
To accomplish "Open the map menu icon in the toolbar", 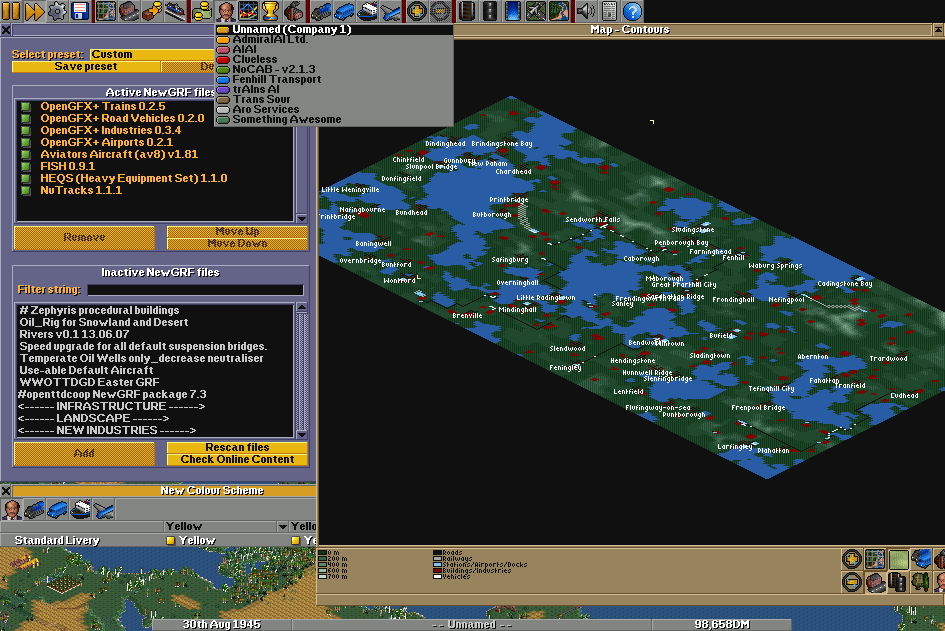I will (106, 11).
